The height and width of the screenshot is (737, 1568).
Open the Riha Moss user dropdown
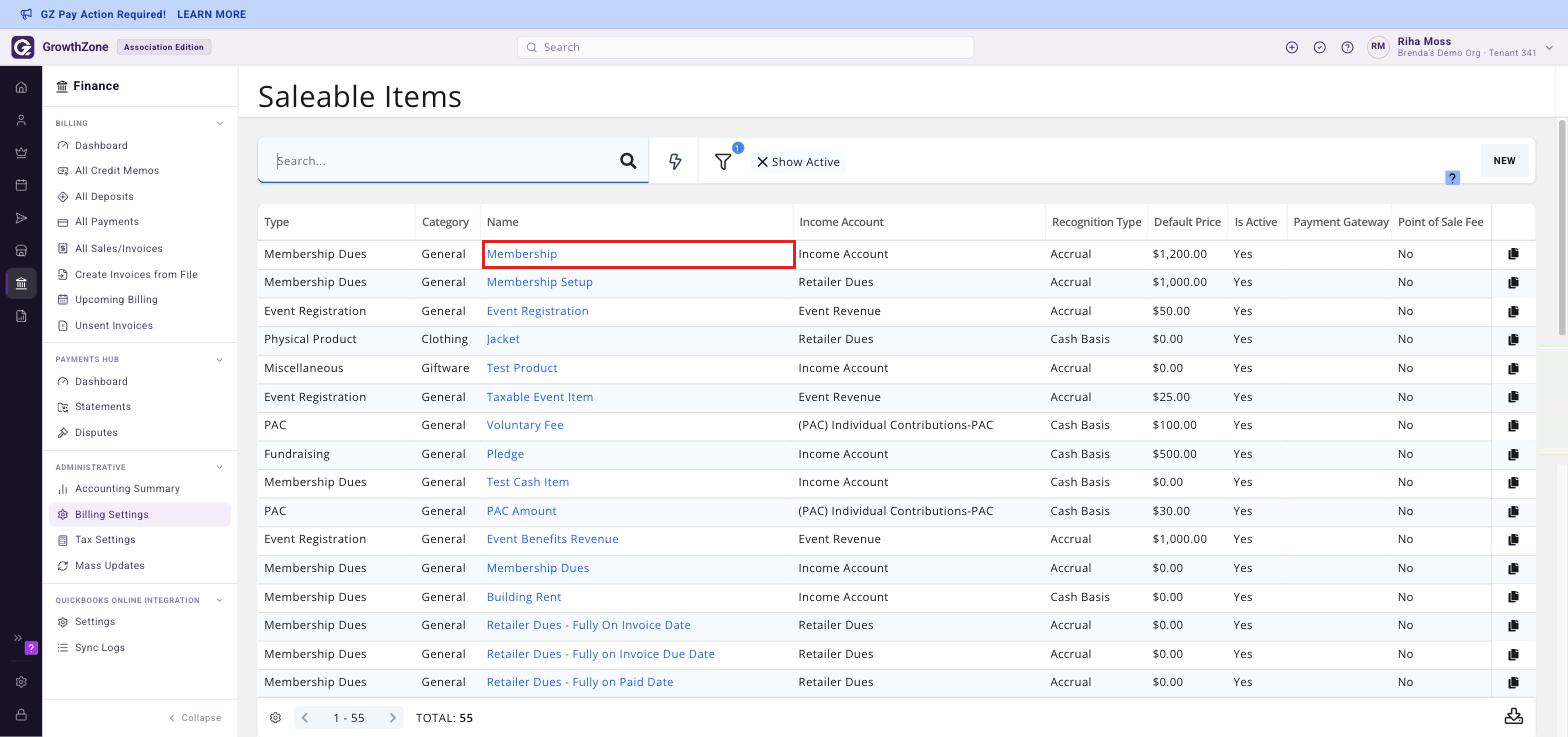(x=1549, y=47)
